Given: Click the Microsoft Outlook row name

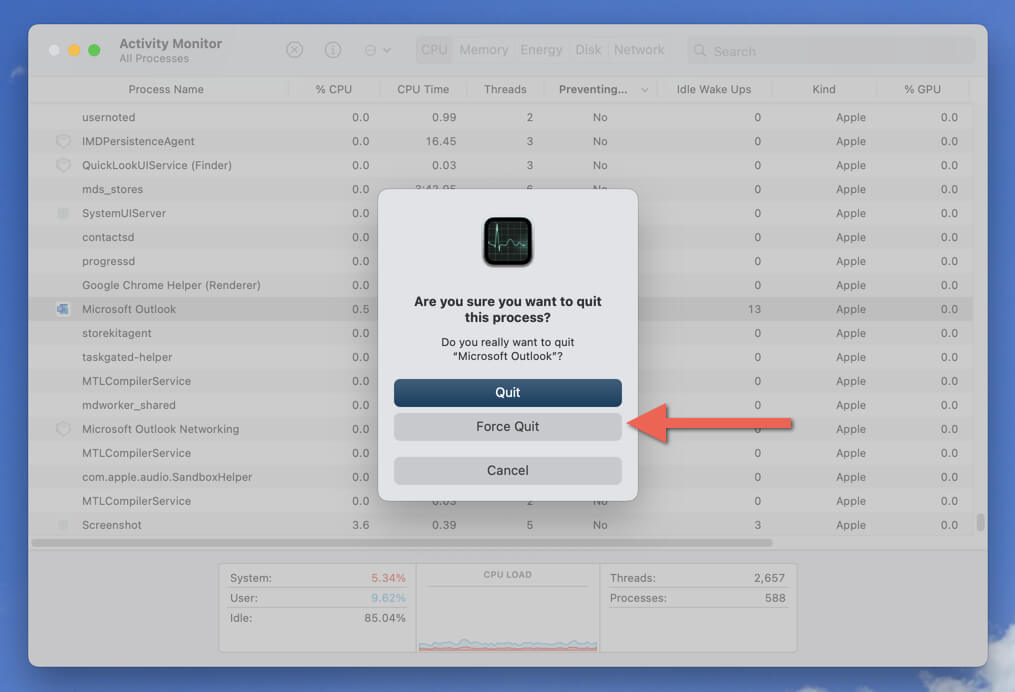Looking at the screenshot, I should [129, 309].
